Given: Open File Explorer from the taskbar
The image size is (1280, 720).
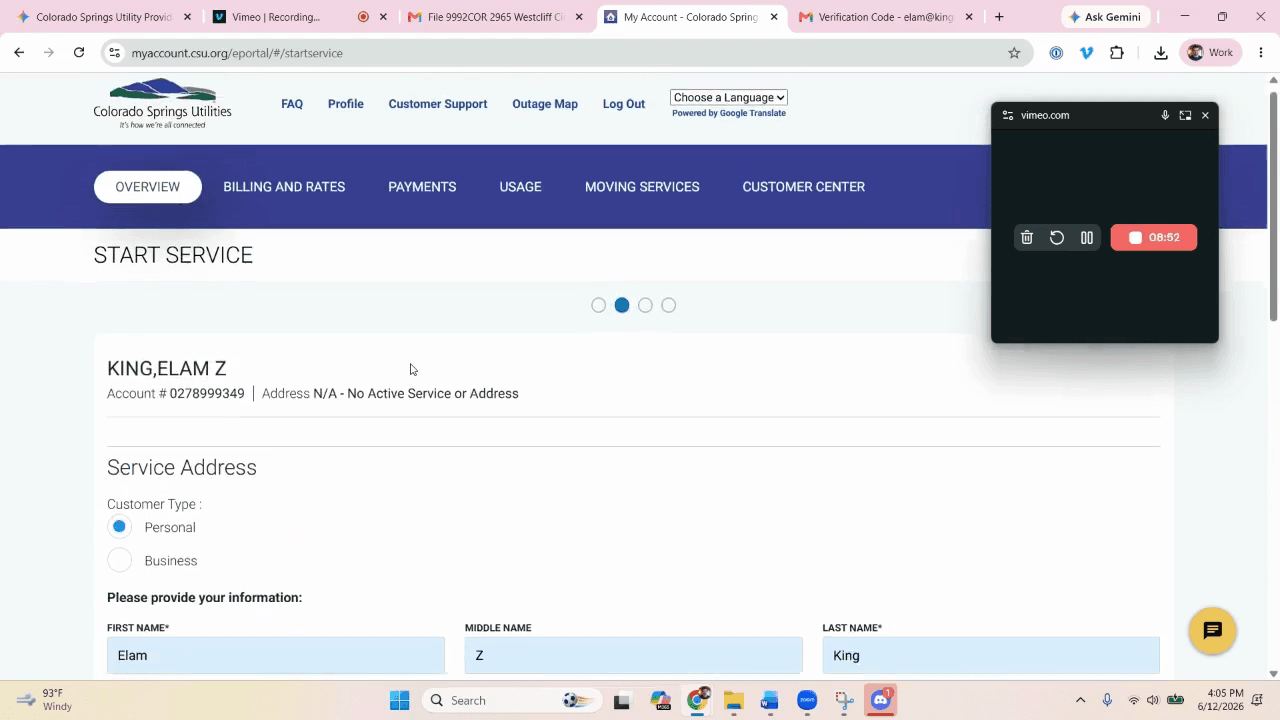Looking at the screenshot, I should tap(733, 700).
